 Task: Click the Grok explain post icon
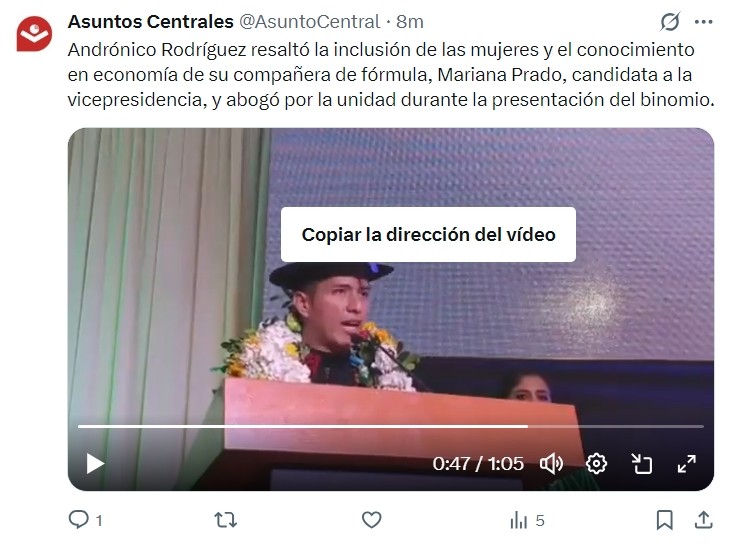coord(670,22)
